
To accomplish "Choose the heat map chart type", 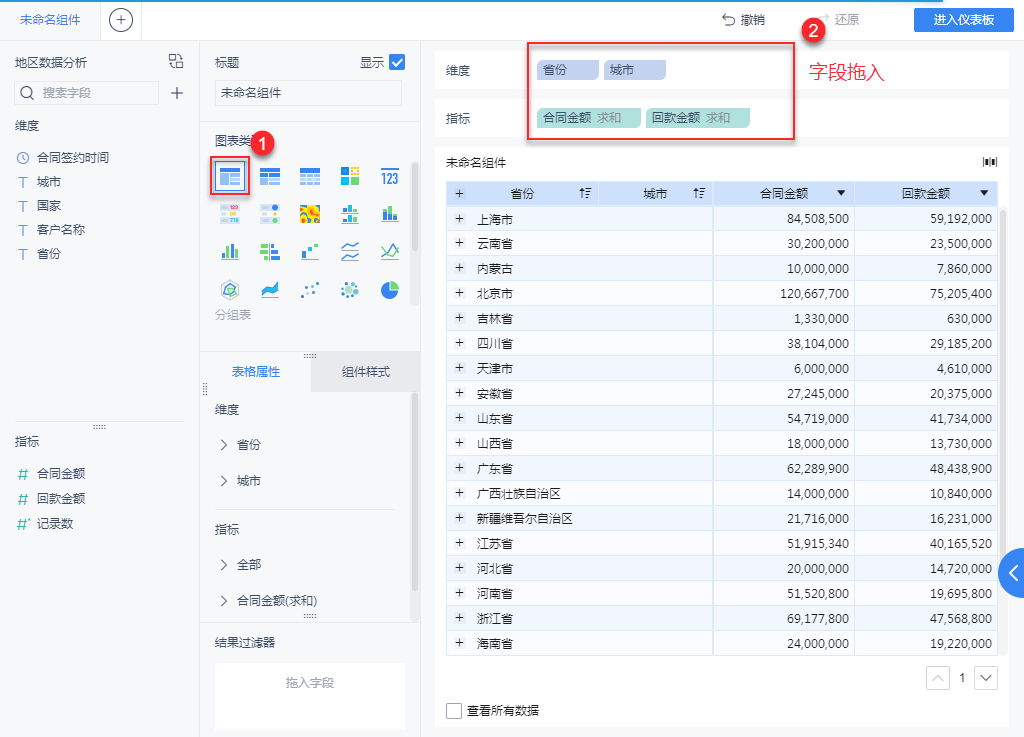I will pos(310,213).
